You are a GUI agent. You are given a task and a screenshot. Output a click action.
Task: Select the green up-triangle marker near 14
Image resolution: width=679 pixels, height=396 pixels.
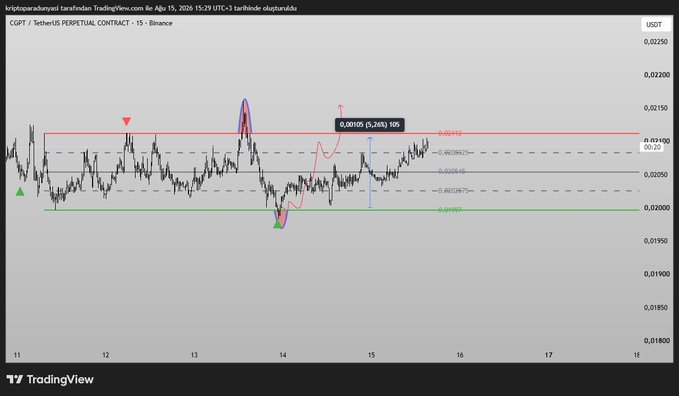(x=278, y=224)
